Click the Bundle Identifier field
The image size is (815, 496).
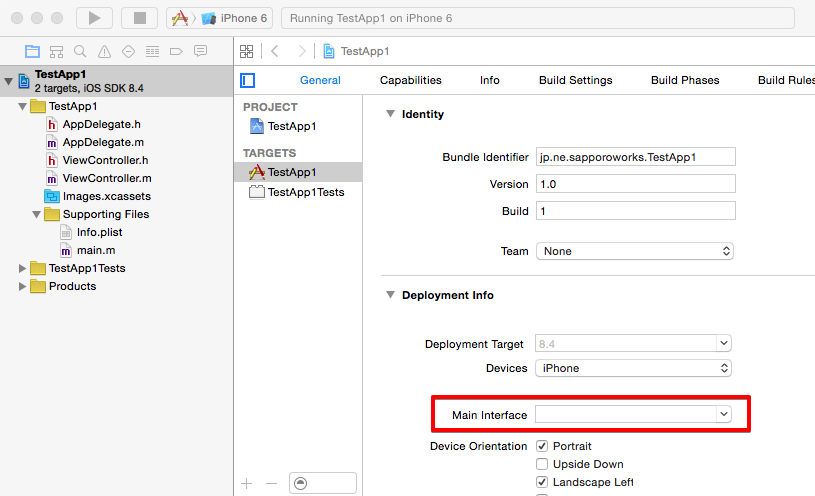pos(636,157)
